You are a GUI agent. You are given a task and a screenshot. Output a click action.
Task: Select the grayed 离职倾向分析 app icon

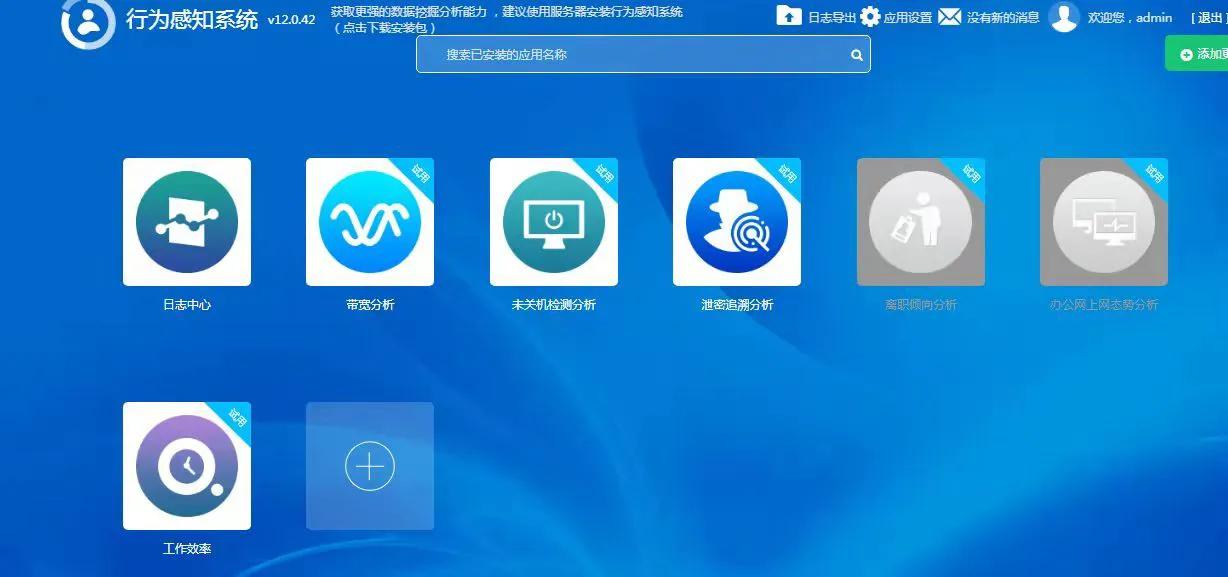click(920, 221)
